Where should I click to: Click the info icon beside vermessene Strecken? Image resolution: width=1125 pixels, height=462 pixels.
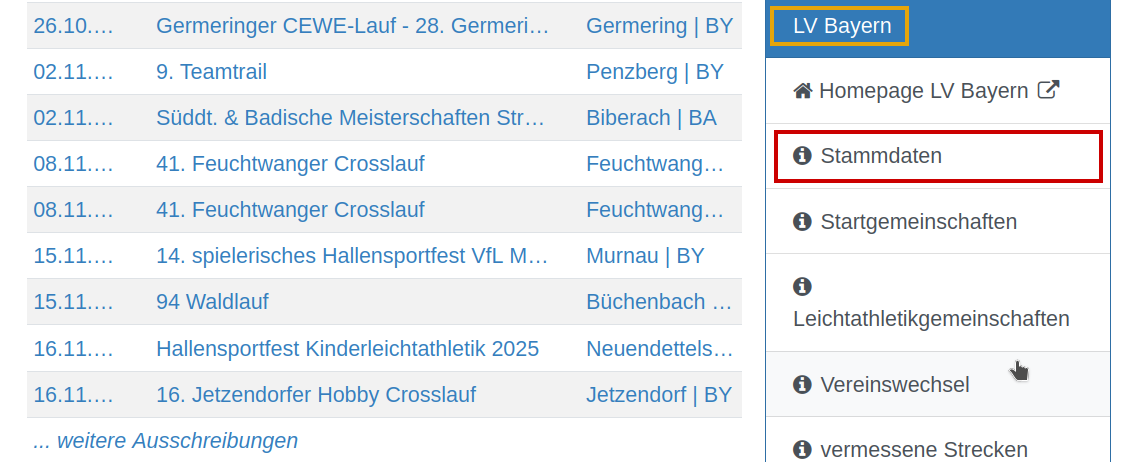coord(802,449)
